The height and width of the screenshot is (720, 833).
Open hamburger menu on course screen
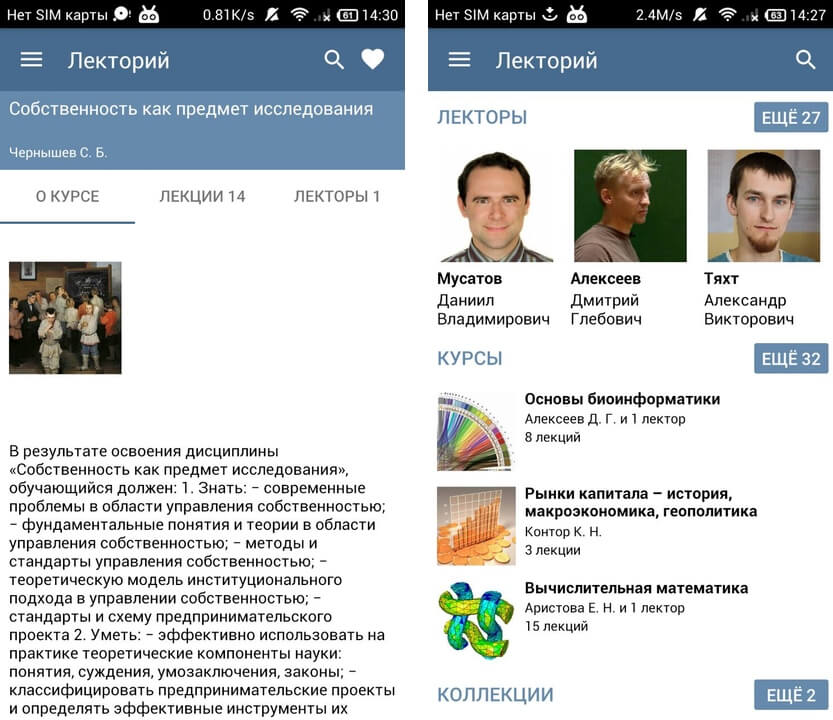coord(31,60)
